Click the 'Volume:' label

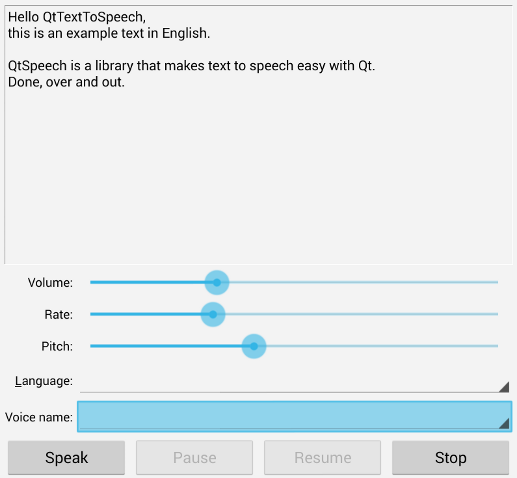pyautogui.click(x=50, y=283)
